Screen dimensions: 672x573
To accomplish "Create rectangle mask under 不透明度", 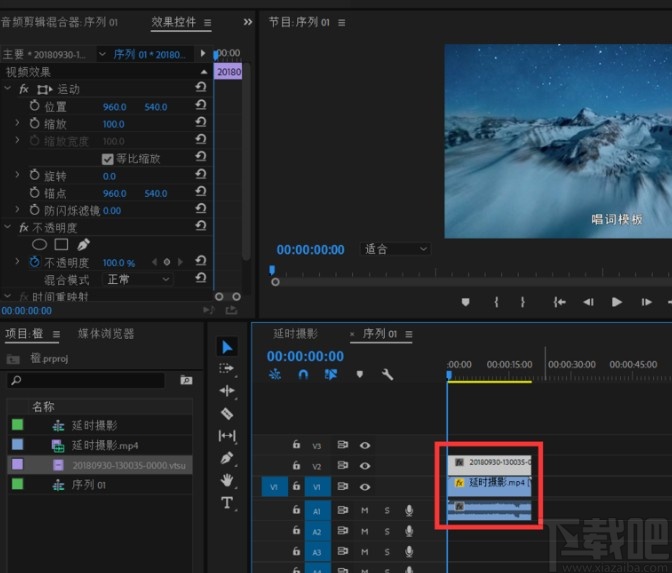I will (61, 244).
